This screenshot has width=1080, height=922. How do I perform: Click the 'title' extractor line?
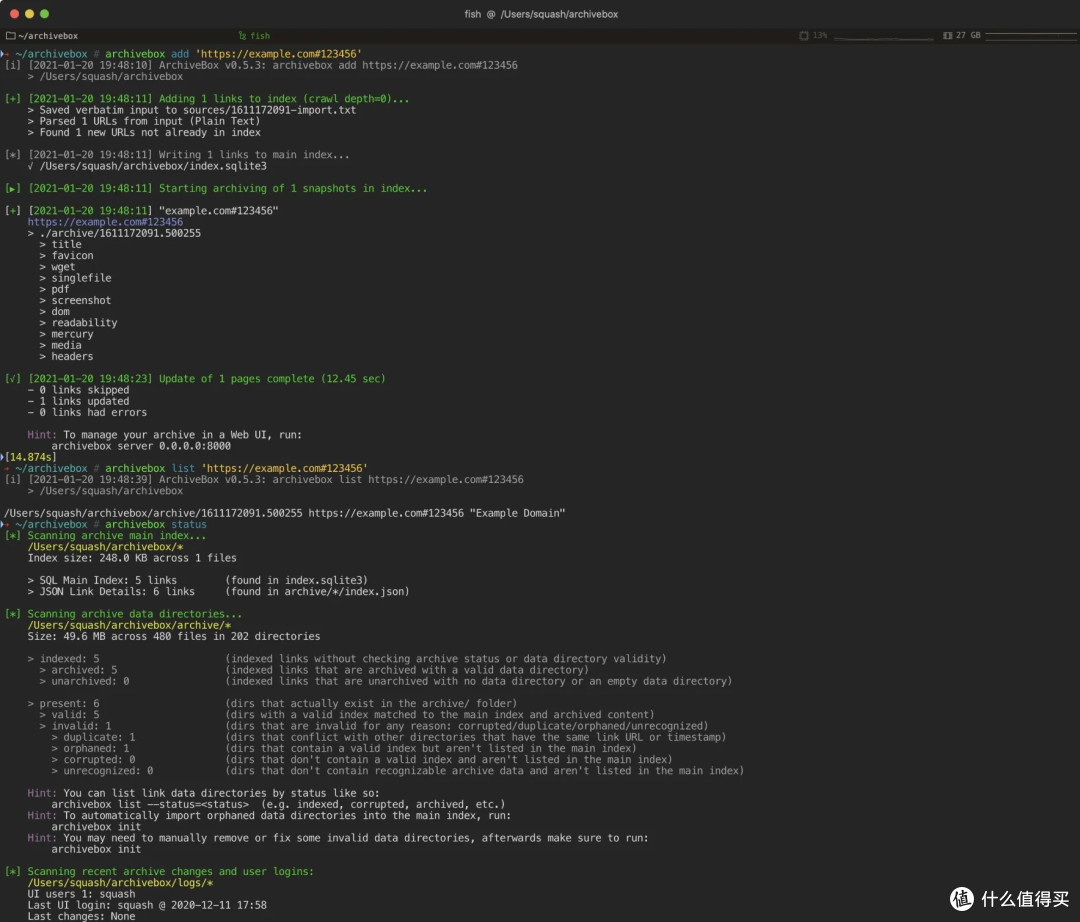click(x=61, y=244)
